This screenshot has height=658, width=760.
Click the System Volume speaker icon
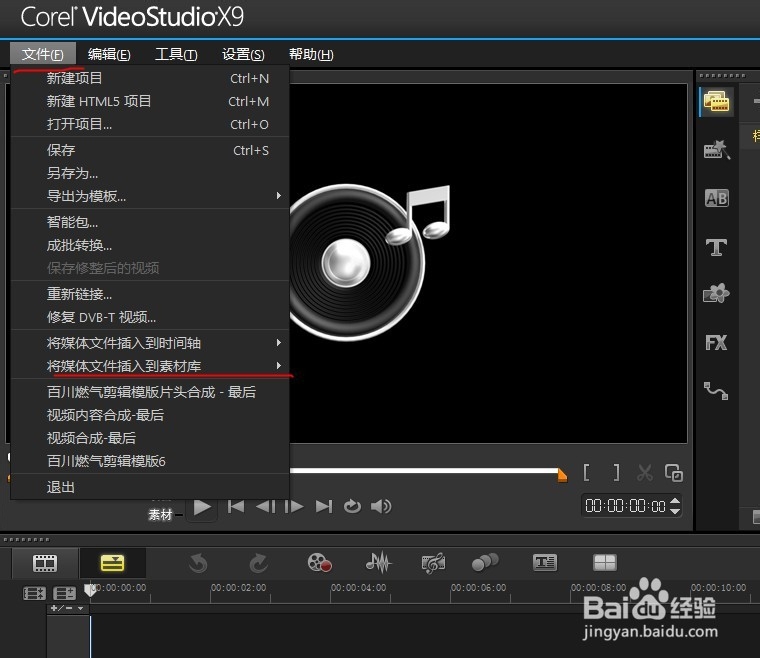(381, 507)
